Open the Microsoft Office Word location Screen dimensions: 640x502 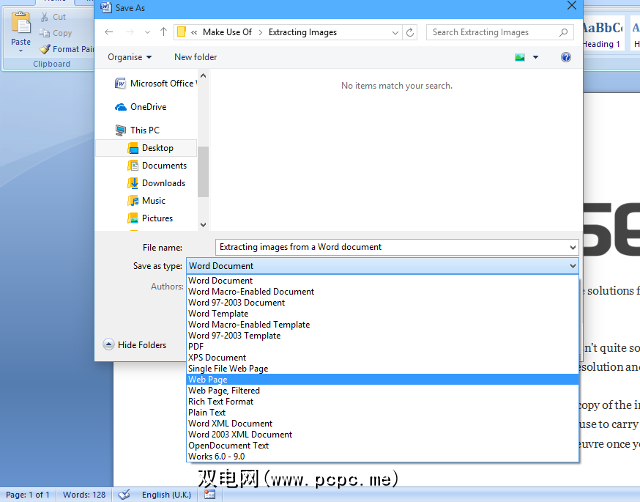point(155,83)
